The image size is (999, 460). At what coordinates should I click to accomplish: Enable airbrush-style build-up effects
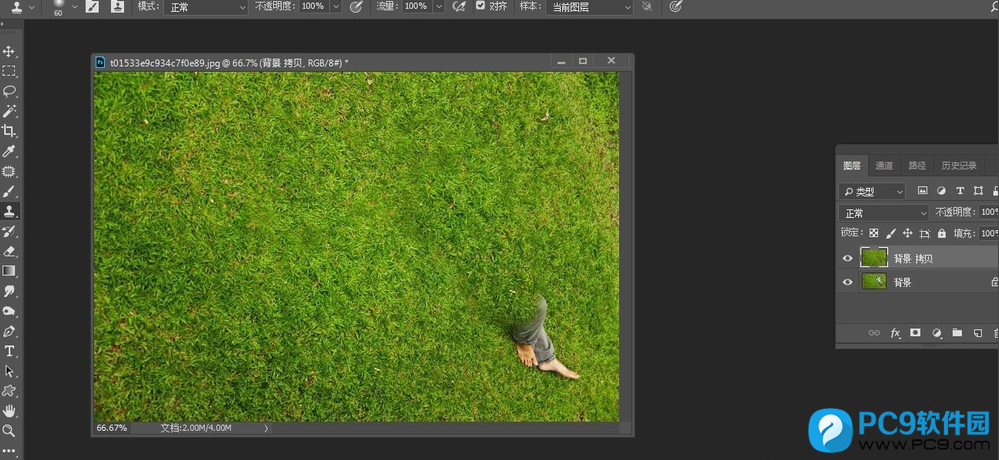458,6
